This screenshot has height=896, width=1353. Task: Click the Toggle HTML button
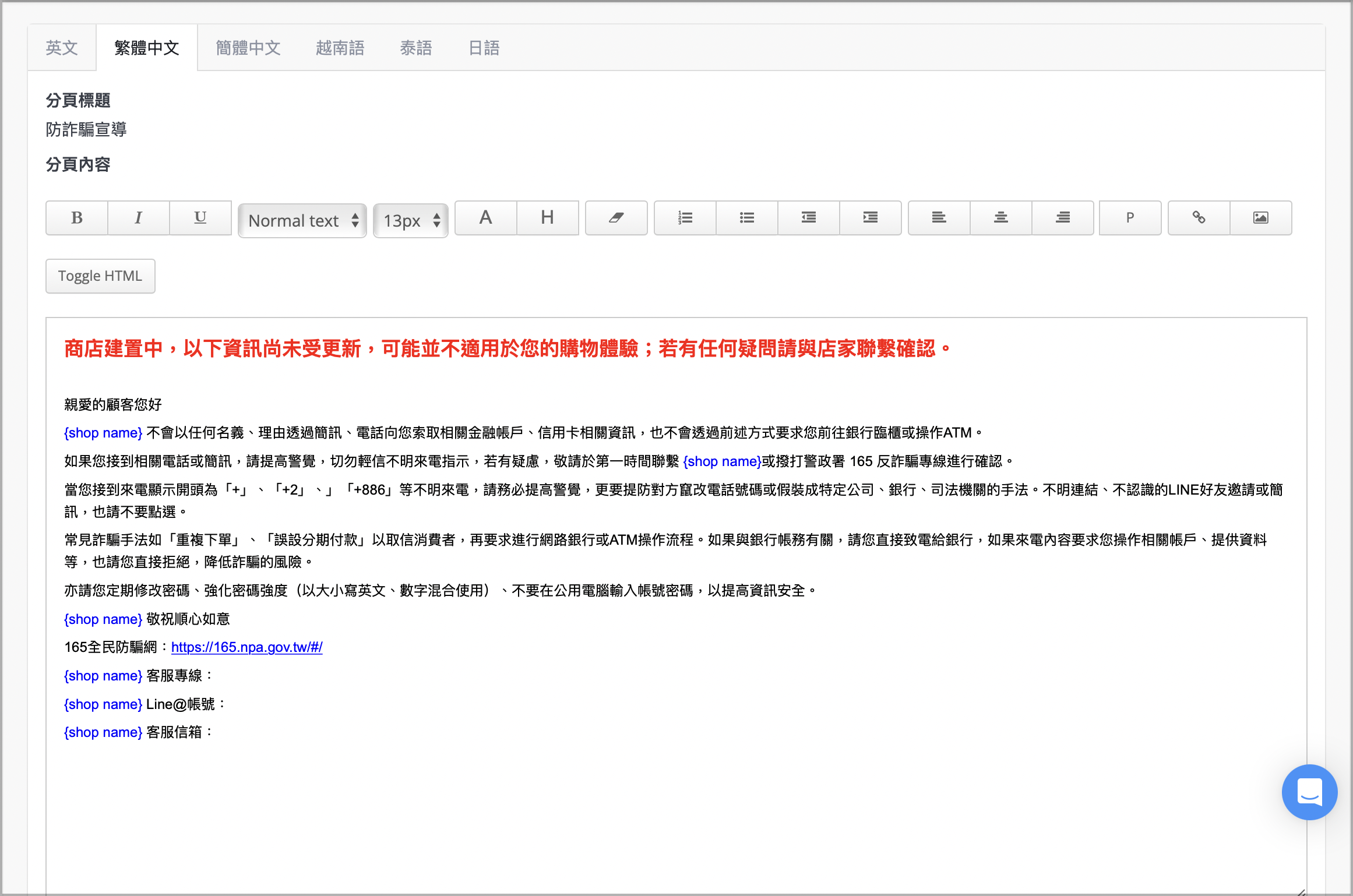100,276
